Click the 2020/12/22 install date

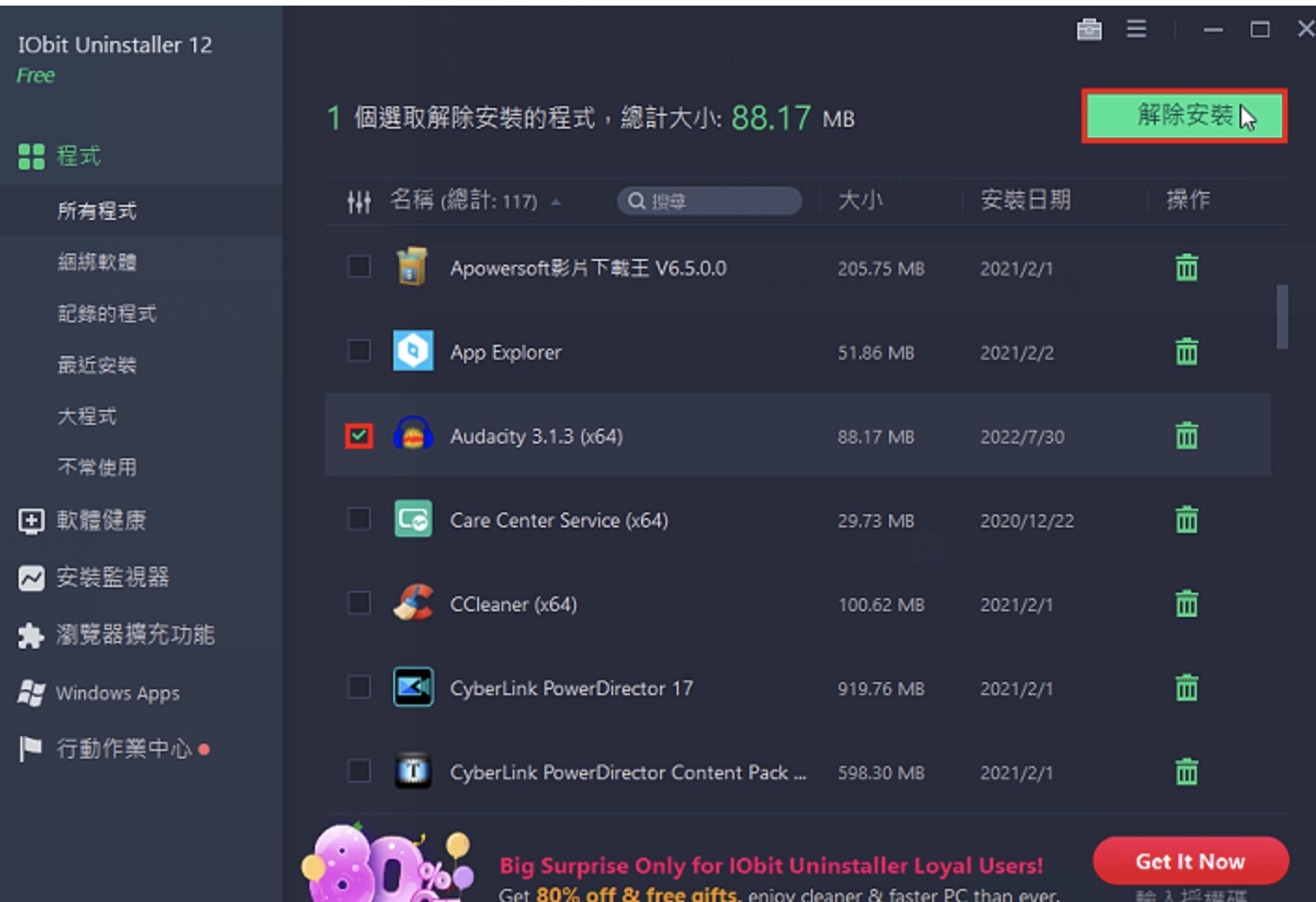click(1027, 521)
